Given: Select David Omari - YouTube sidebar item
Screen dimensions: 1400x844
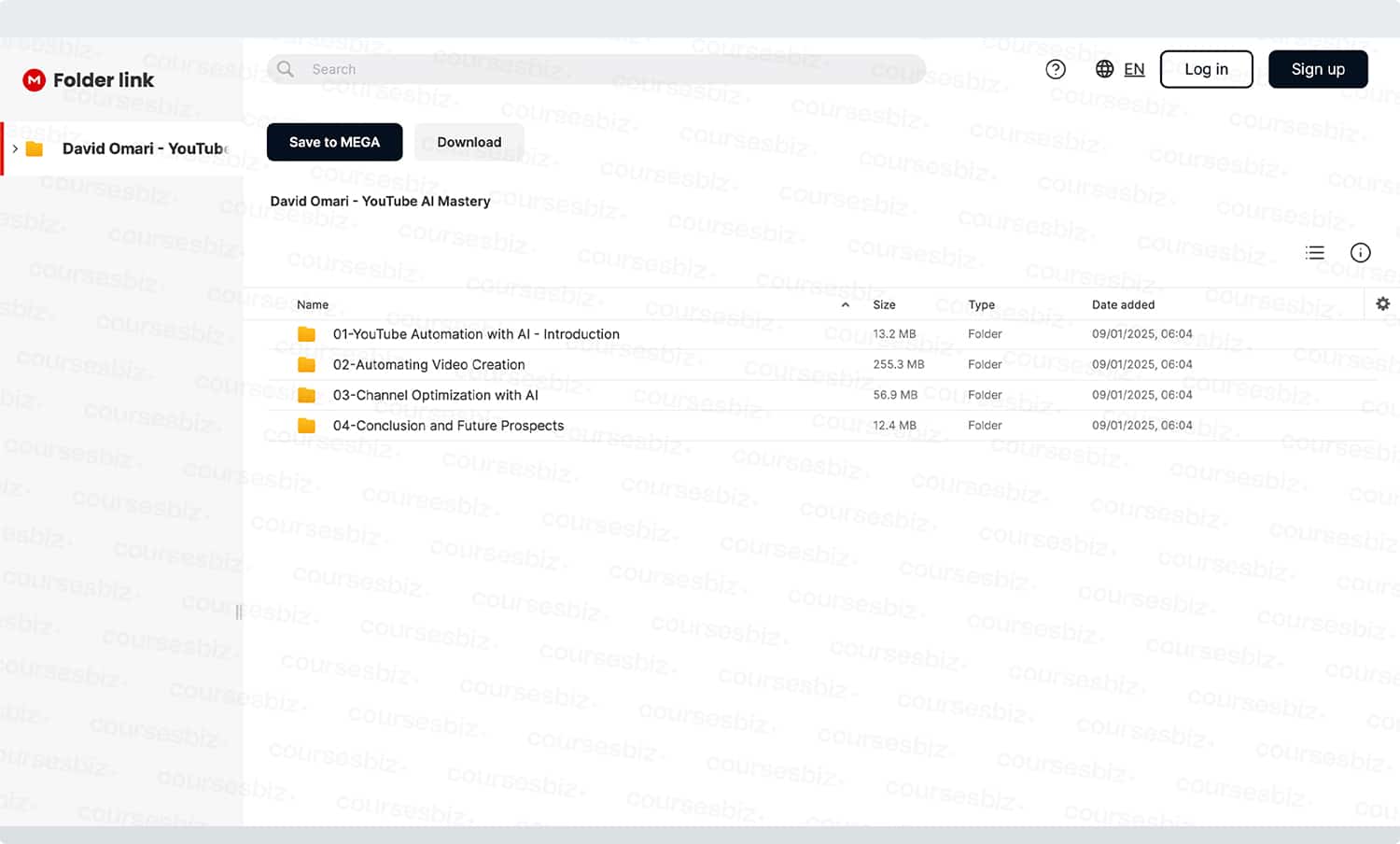Looking at the screenshot, I should (x=121, y=148).
